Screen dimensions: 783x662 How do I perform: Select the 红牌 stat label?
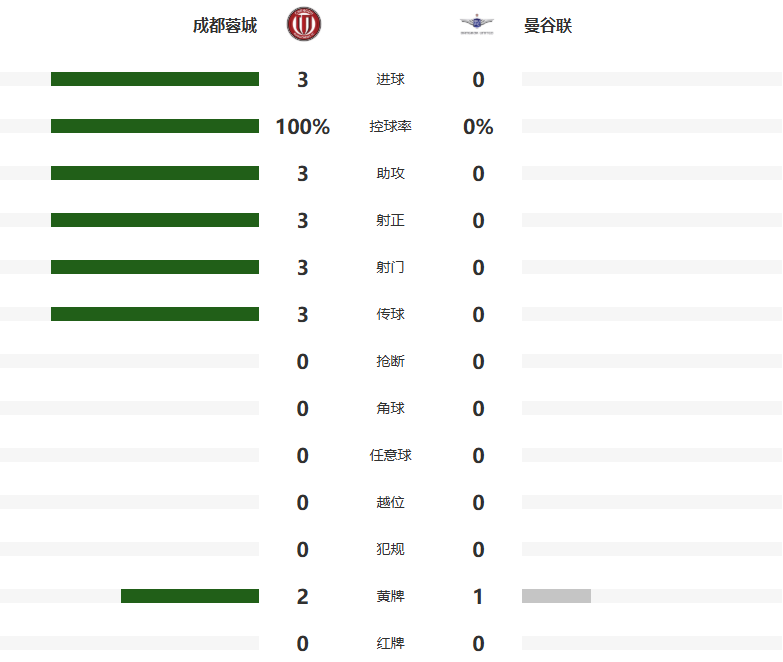[391, 643]
